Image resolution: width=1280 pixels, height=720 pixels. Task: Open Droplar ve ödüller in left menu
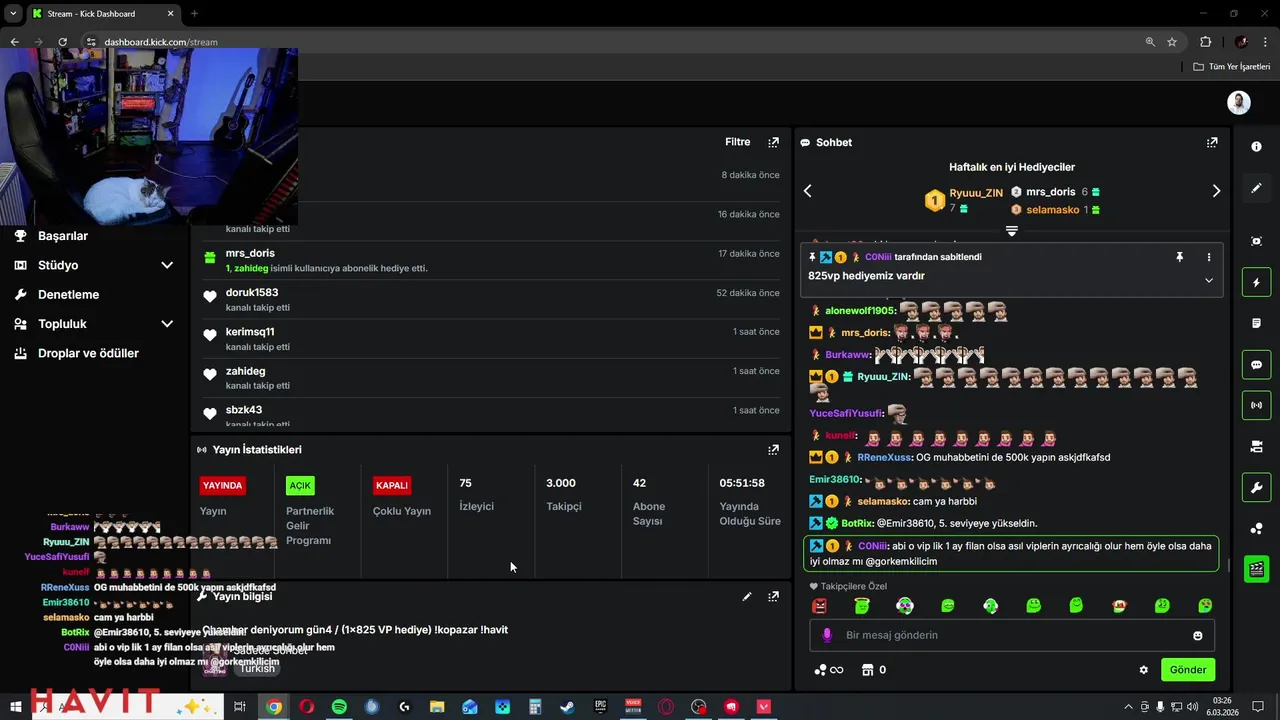pyautogui.click(x=88, y=353)
